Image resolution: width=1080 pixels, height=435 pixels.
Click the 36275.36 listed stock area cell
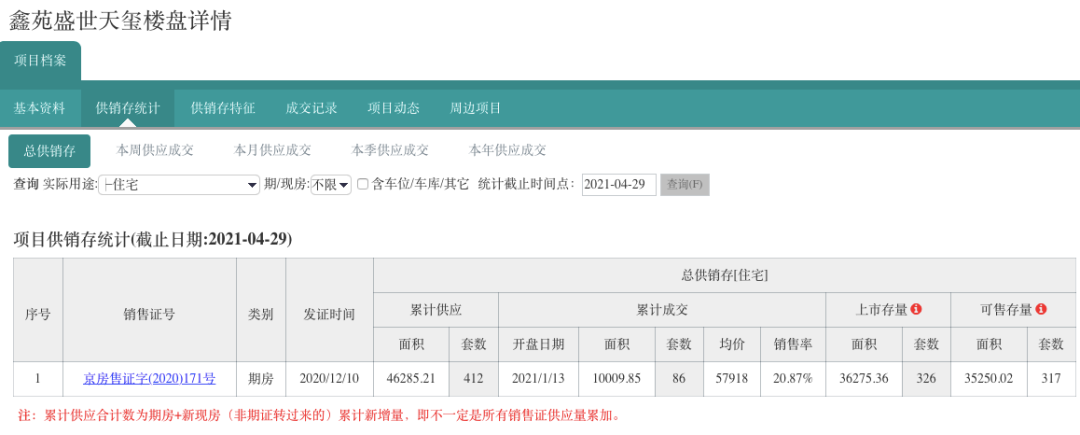[x=864, y=379]
